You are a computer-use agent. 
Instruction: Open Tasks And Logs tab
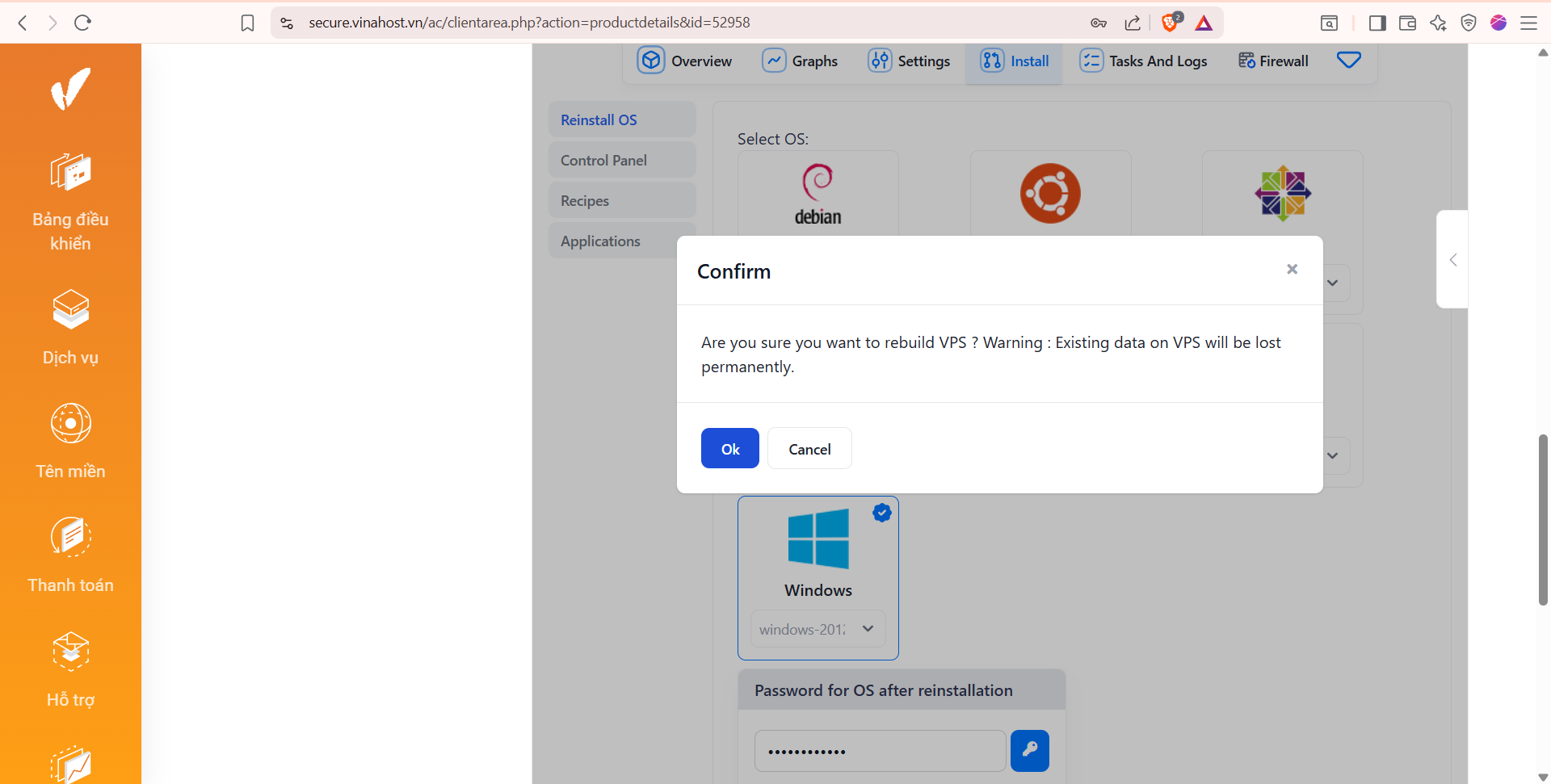[x=1144, y=61]
